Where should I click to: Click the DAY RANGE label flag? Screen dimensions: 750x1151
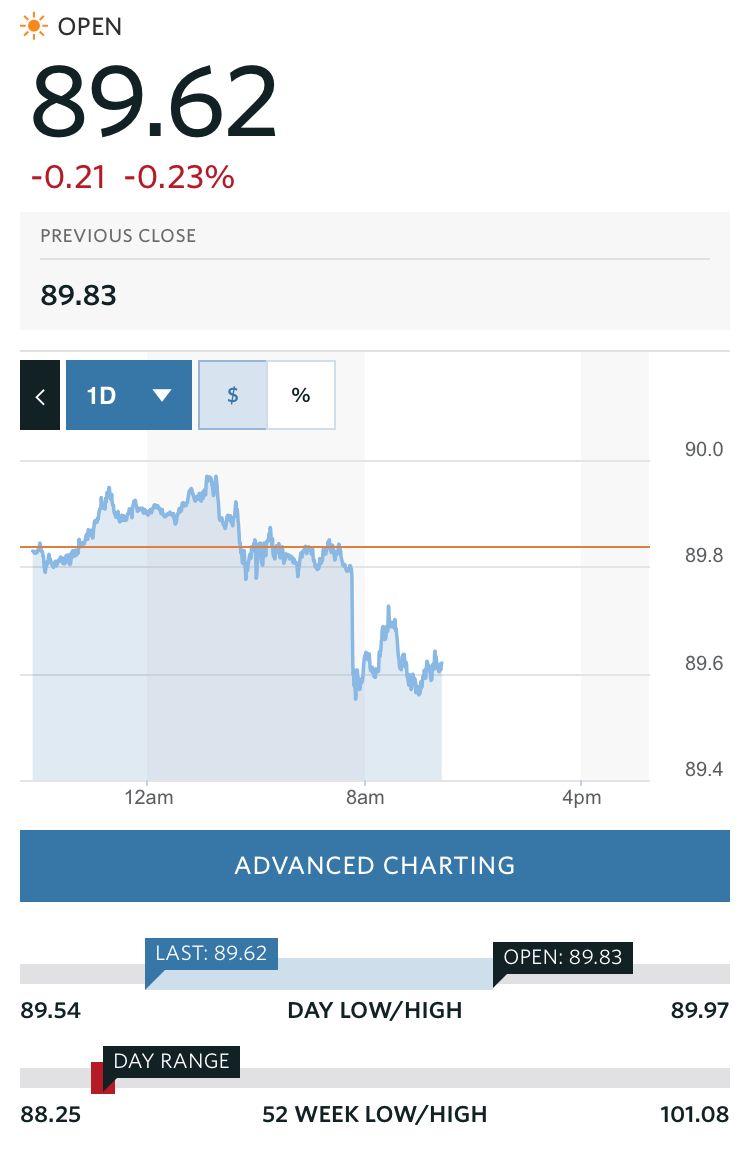[171, 1061]
